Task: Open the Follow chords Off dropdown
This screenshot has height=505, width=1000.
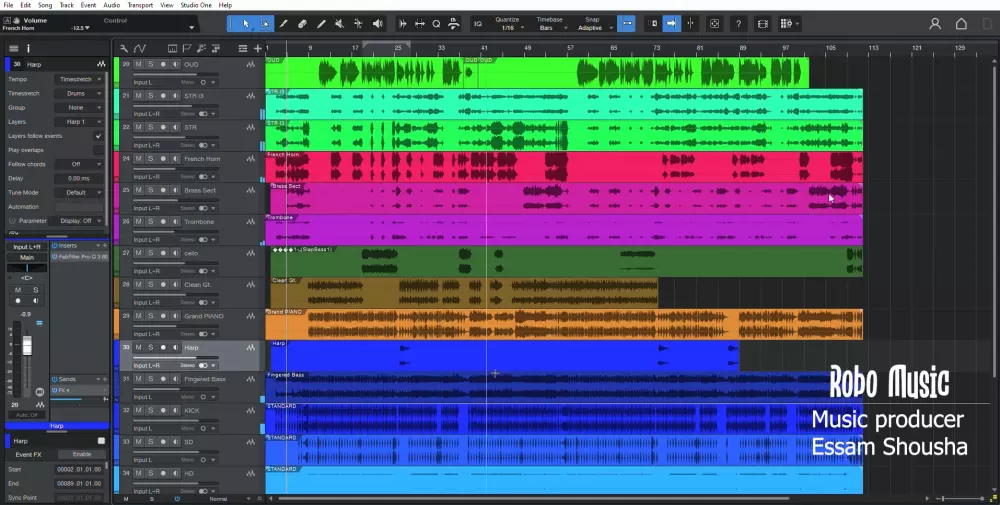Action: click(80, 164)
